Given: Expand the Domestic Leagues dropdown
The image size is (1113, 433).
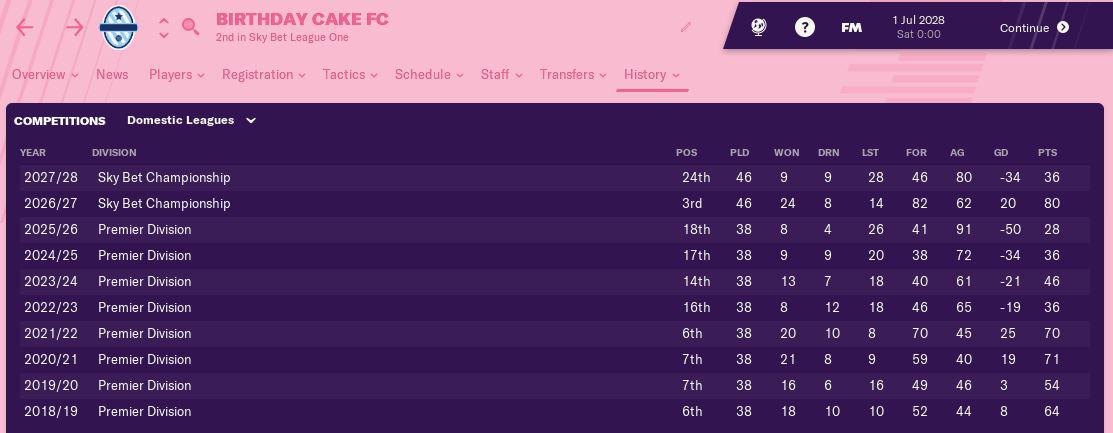Looking at the screenshot, I should coord(191,120).
